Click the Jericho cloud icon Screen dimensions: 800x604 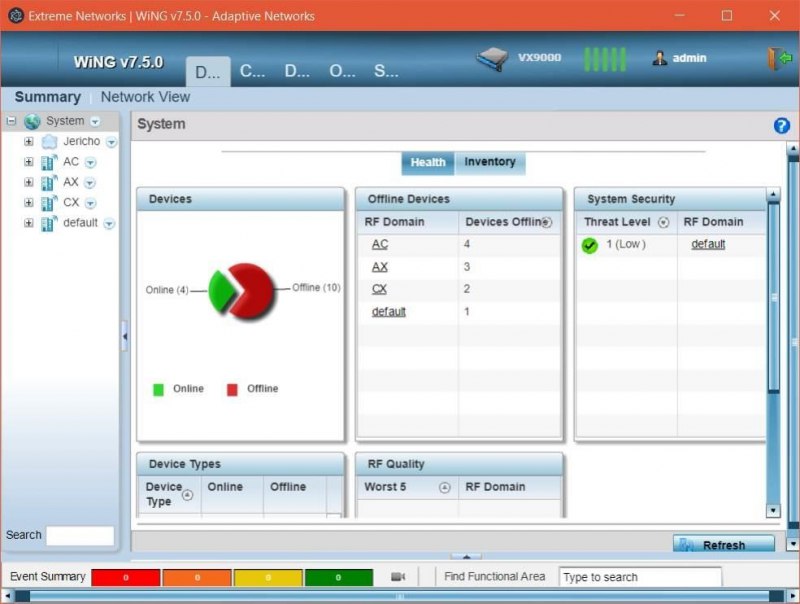(x=49, y=141)
